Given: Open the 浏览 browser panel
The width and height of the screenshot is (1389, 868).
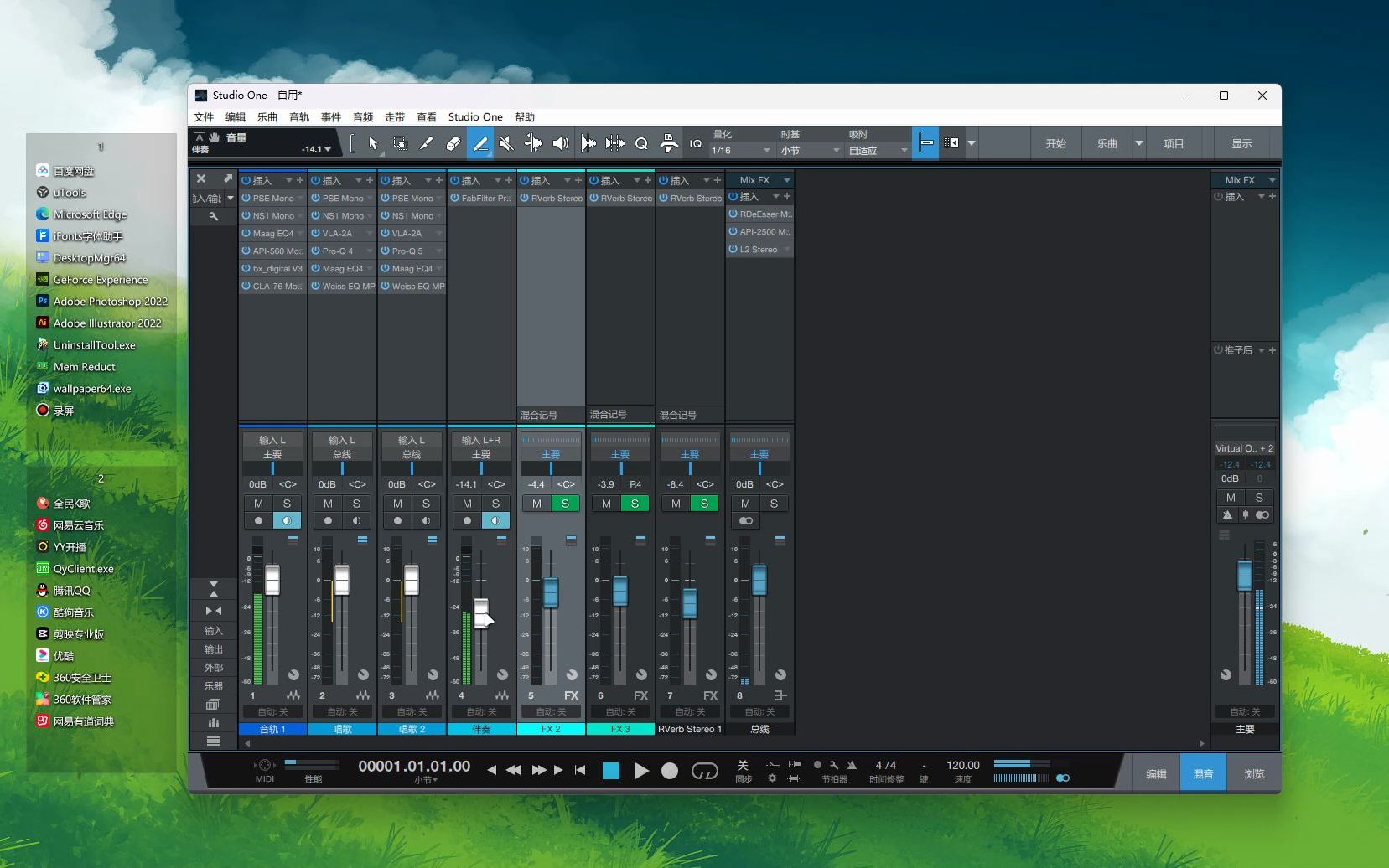Looking at the screenshot, I should point(1254,773).
